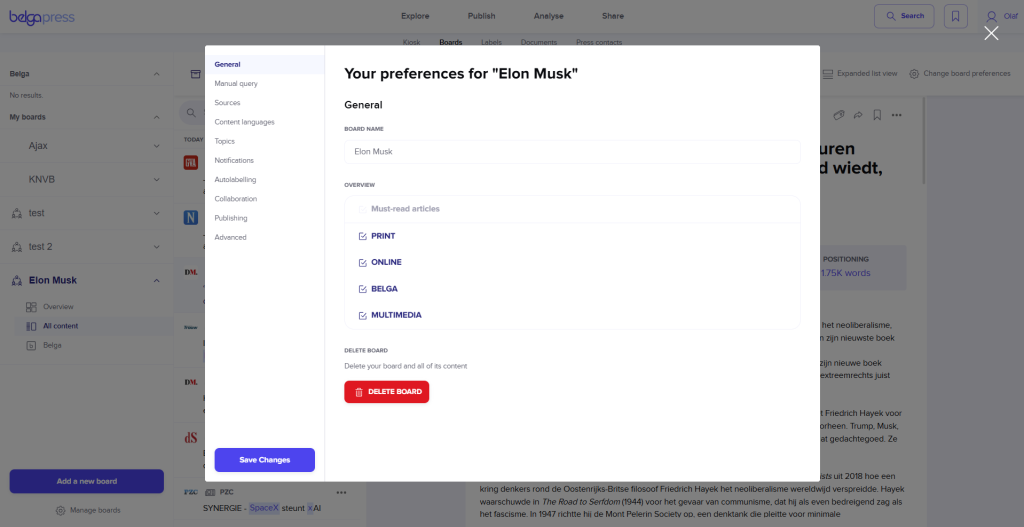
Task: Switch to the Notifications preferences tab
Action: pos(234,160)
